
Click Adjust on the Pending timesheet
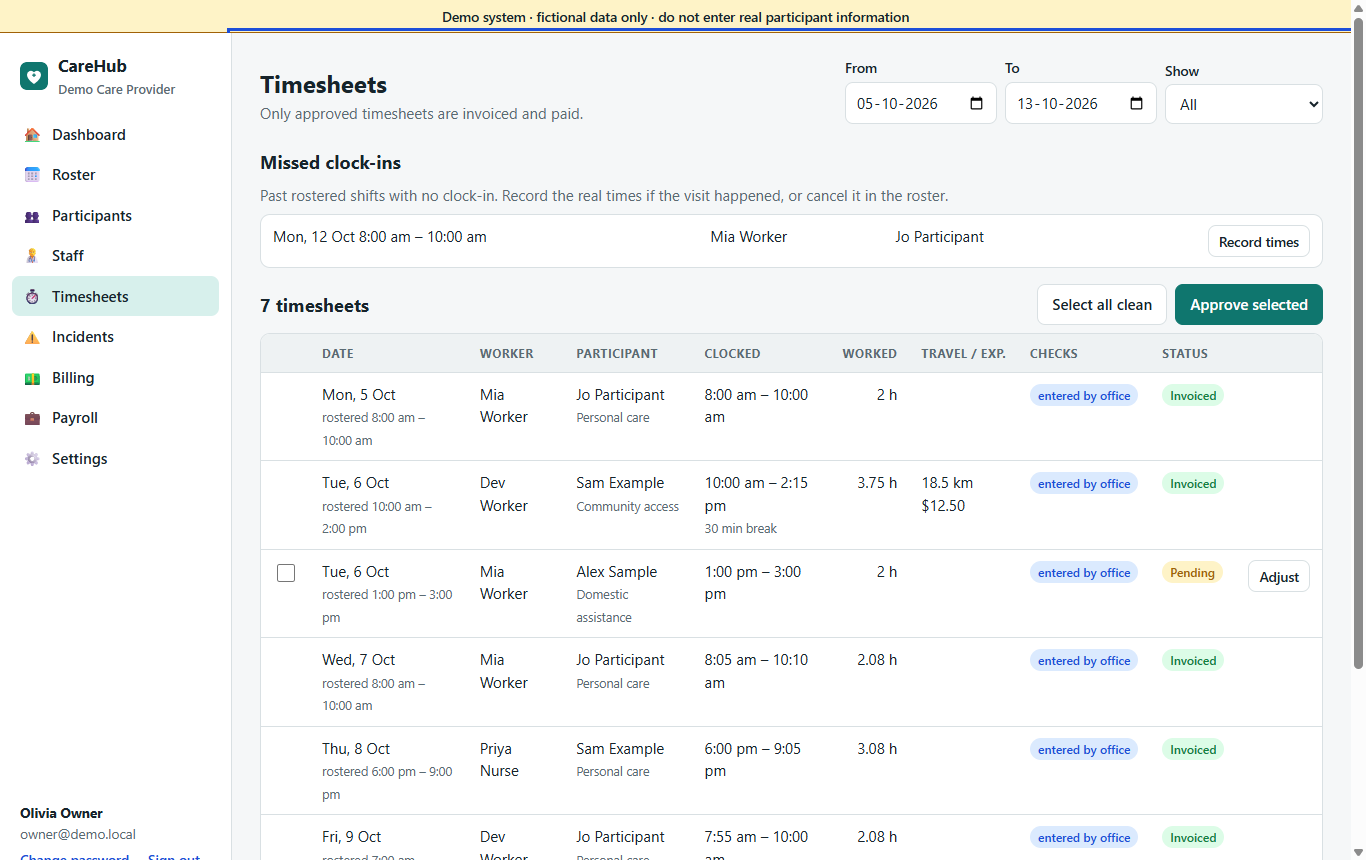pyautogui.click(x=1279, y=577)
